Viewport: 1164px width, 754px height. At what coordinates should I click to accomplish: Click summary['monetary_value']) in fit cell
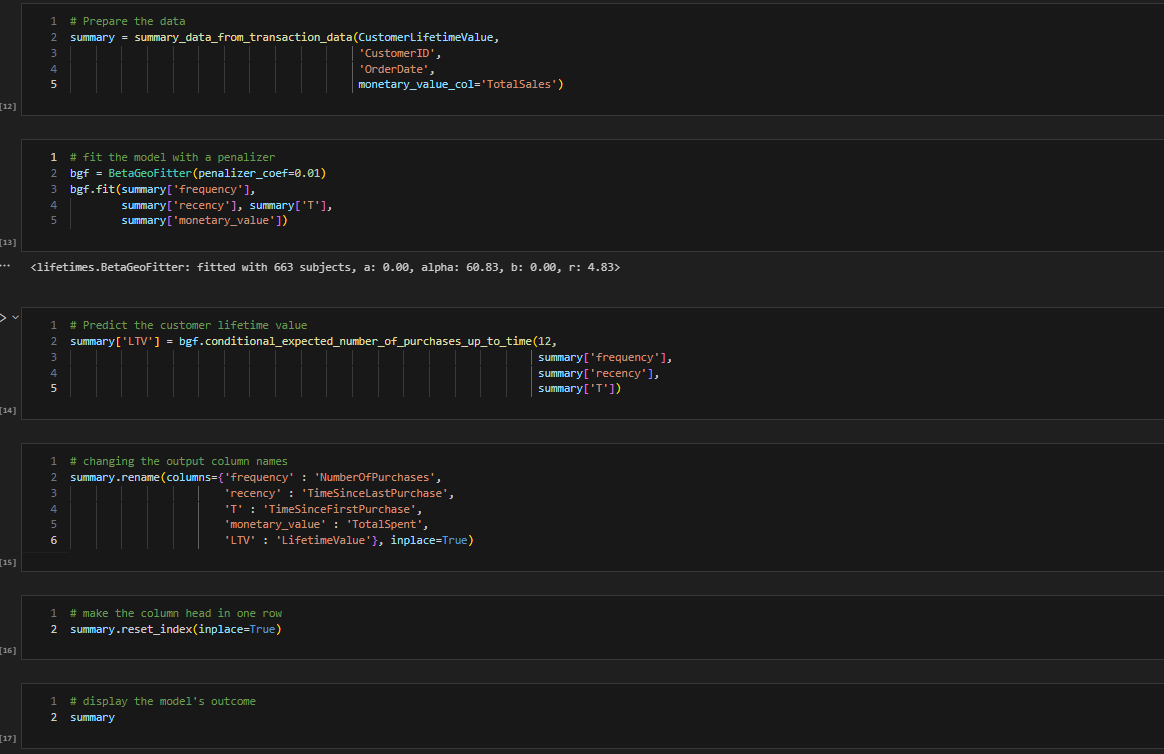pyautogui.click(x=204, y=220)
